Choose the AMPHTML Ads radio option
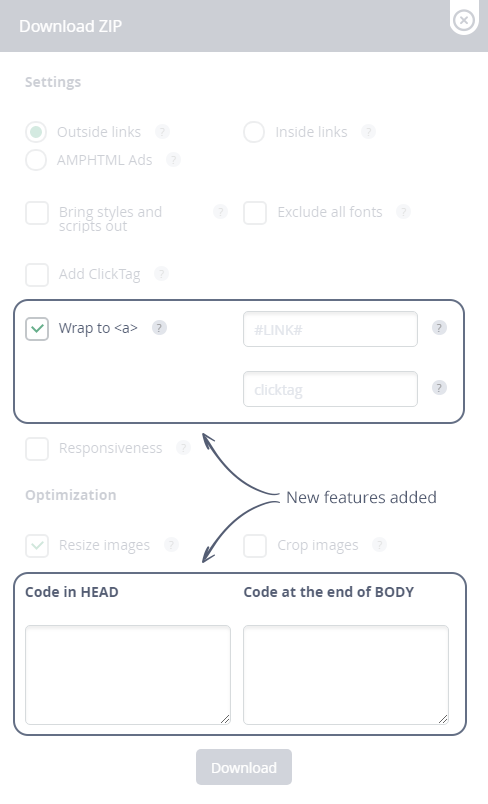 tap(36, 159)
